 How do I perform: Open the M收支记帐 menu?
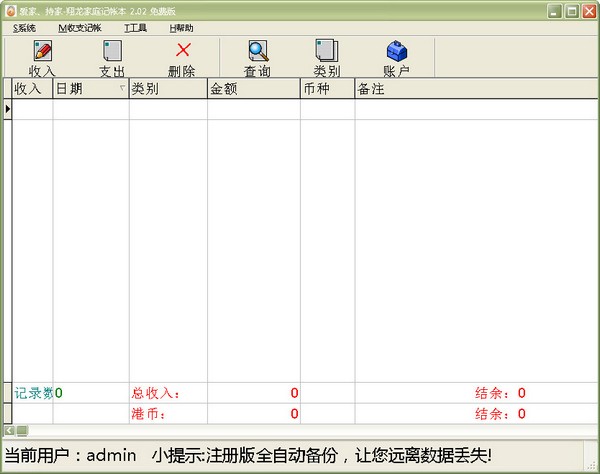(x=80, y=28)
